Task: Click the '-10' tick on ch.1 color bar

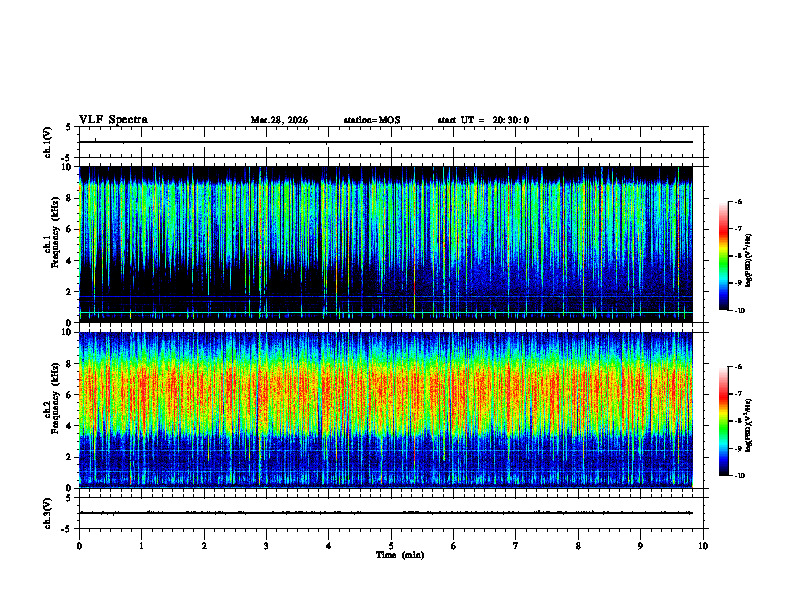Action: 739,311
